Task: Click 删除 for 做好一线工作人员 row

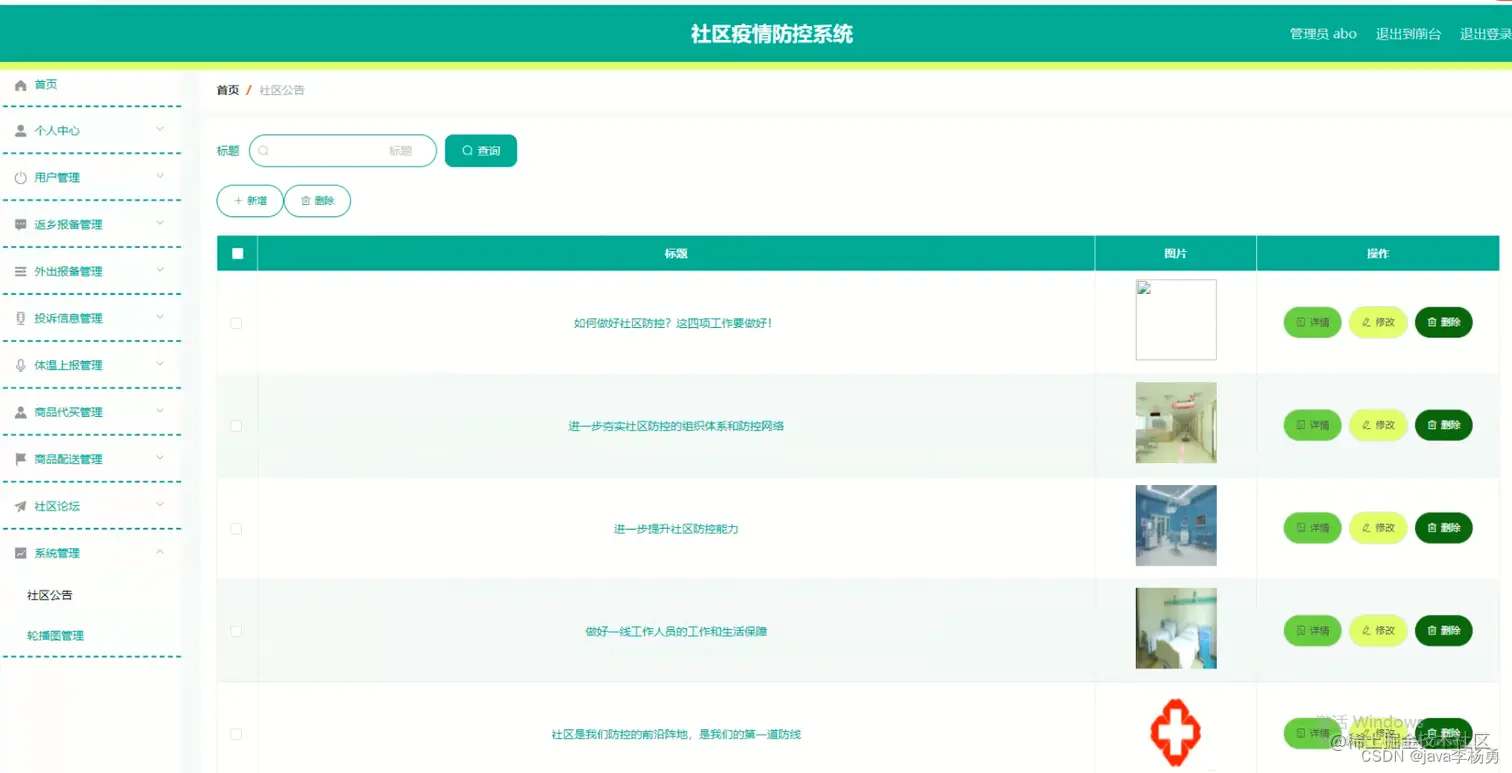Action: click(x=1444, y=631)
